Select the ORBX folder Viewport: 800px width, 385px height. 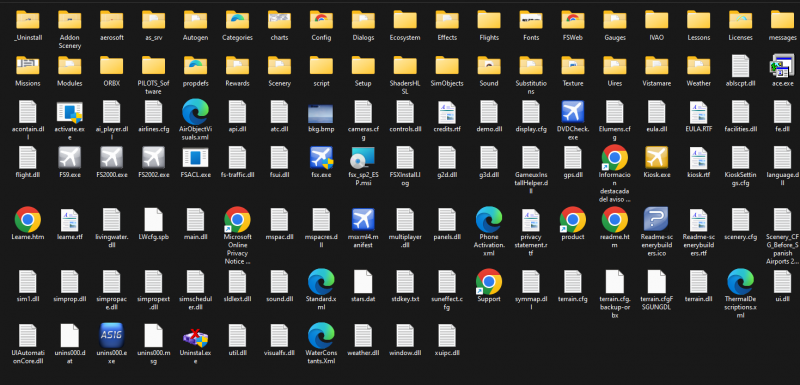[111, 65]
